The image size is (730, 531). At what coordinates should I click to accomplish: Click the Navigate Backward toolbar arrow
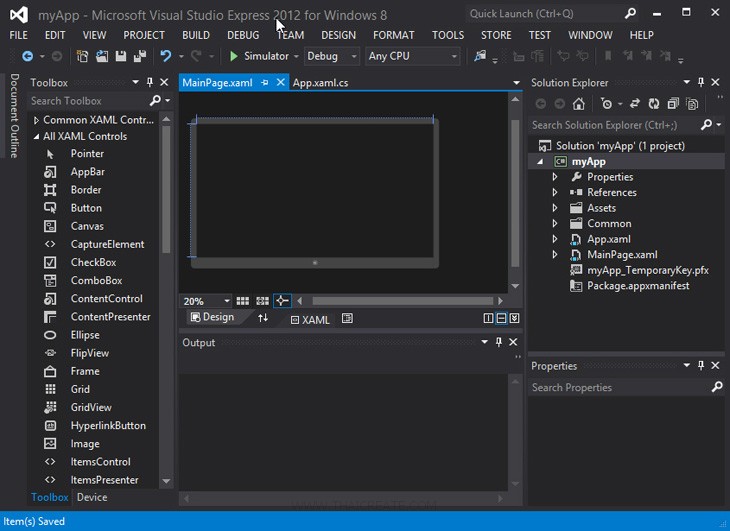pyautogui.click(x=27, y=56)
